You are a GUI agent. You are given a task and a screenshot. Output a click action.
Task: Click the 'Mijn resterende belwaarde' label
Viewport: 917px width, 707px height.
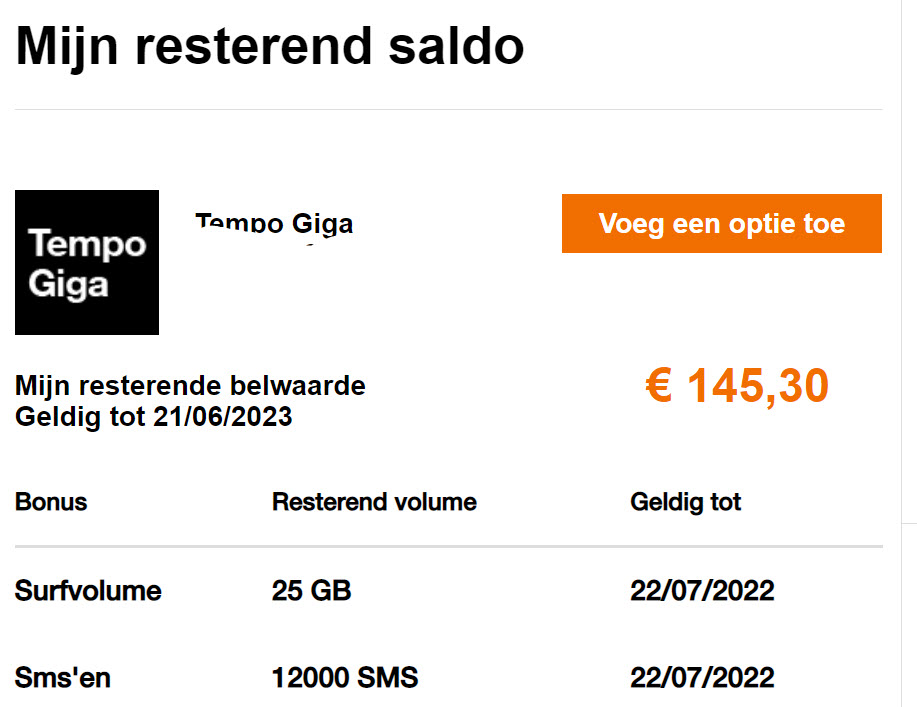tap(190, 385)
